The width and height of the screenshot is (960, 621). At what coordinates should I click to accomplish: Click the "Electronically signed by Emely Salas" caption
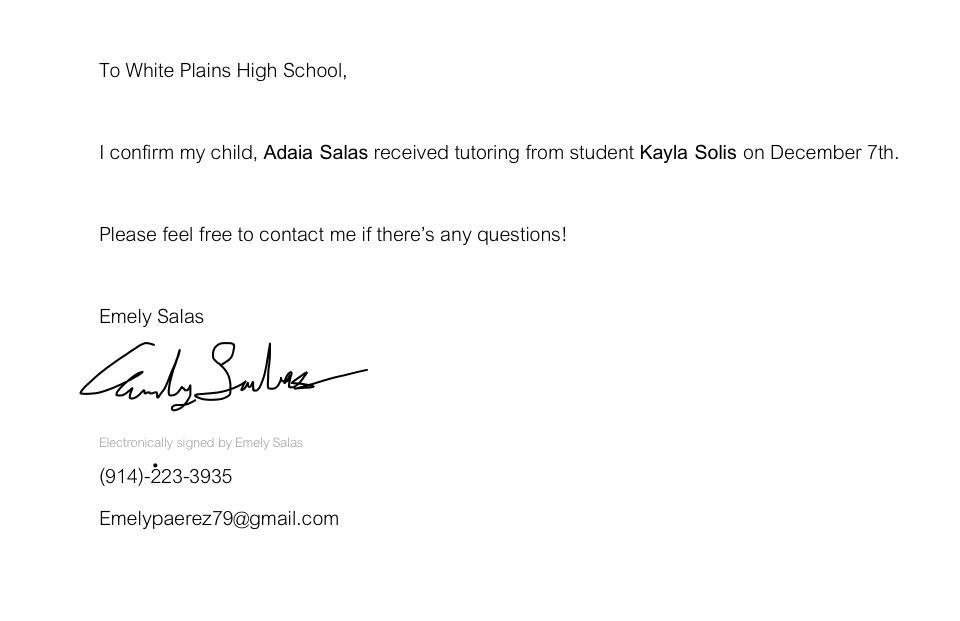pos(201,442)
